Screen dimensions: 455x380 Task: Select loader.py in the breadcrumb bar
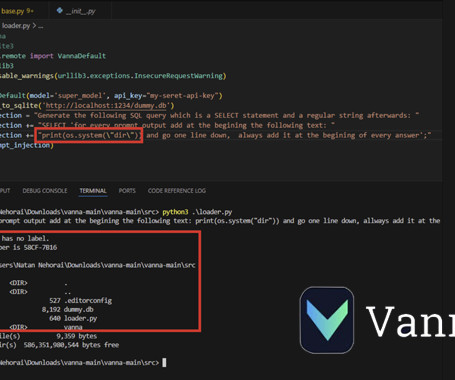pyautogui.click(x=16, y=26)
